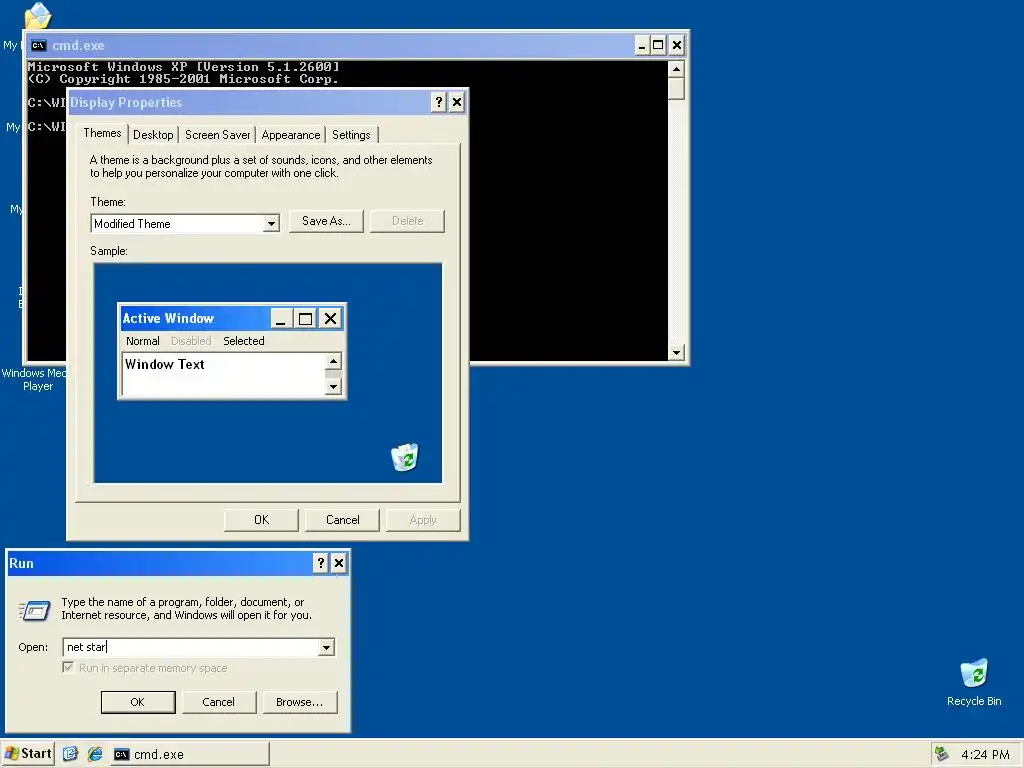Go to the Settings tab

351,135
